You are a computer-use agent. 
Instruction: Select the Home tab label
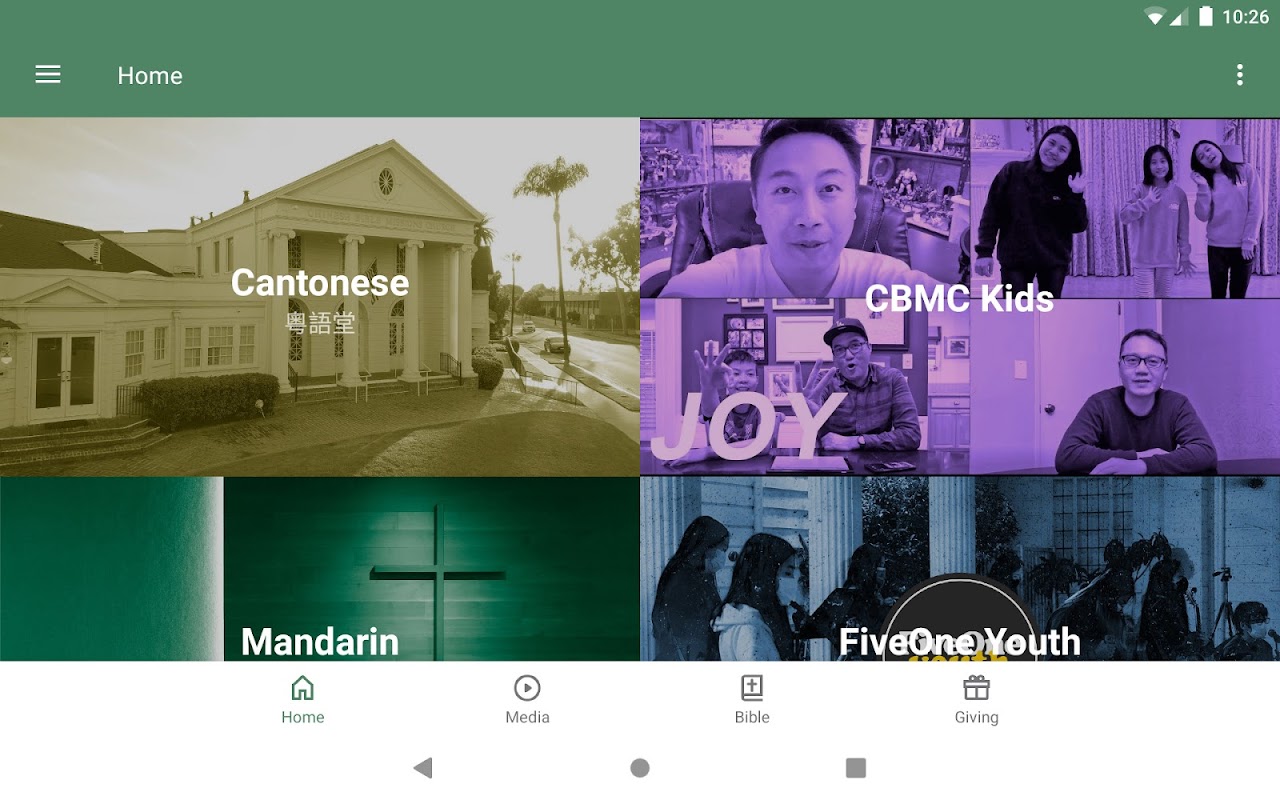point(302,717)
